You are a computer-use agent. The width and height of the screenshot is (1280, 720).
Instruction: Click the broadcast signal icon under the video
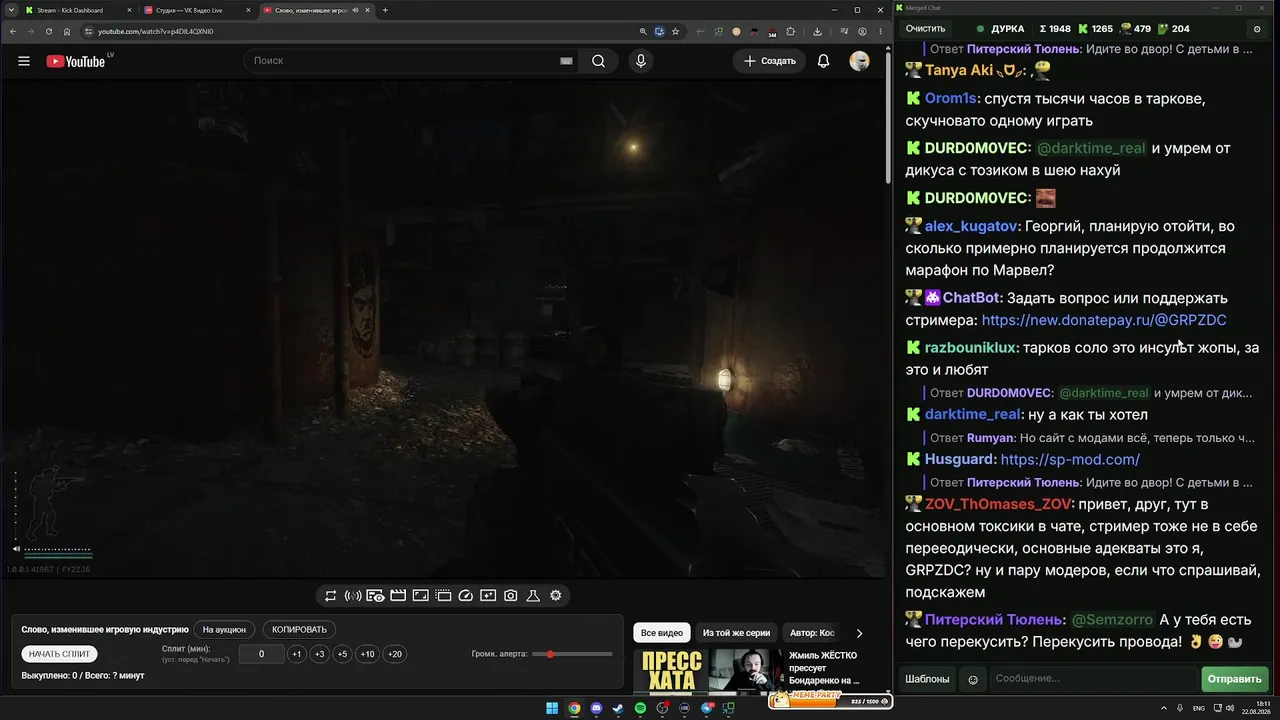point(353,596)
